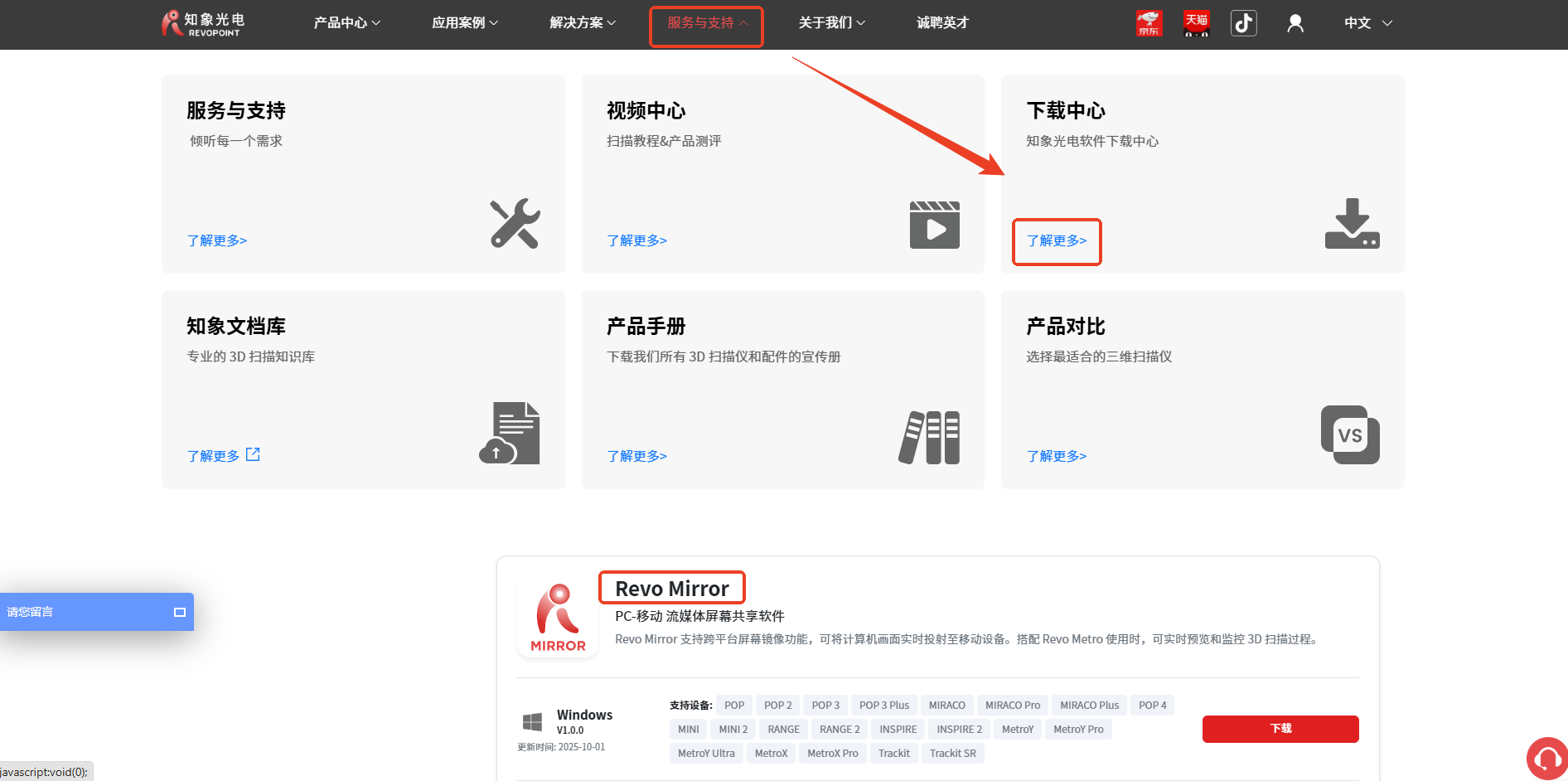Viewport: 1568px width, 781px height.
Task: Click the POP 2 device tag
Action: click(778, 706)
